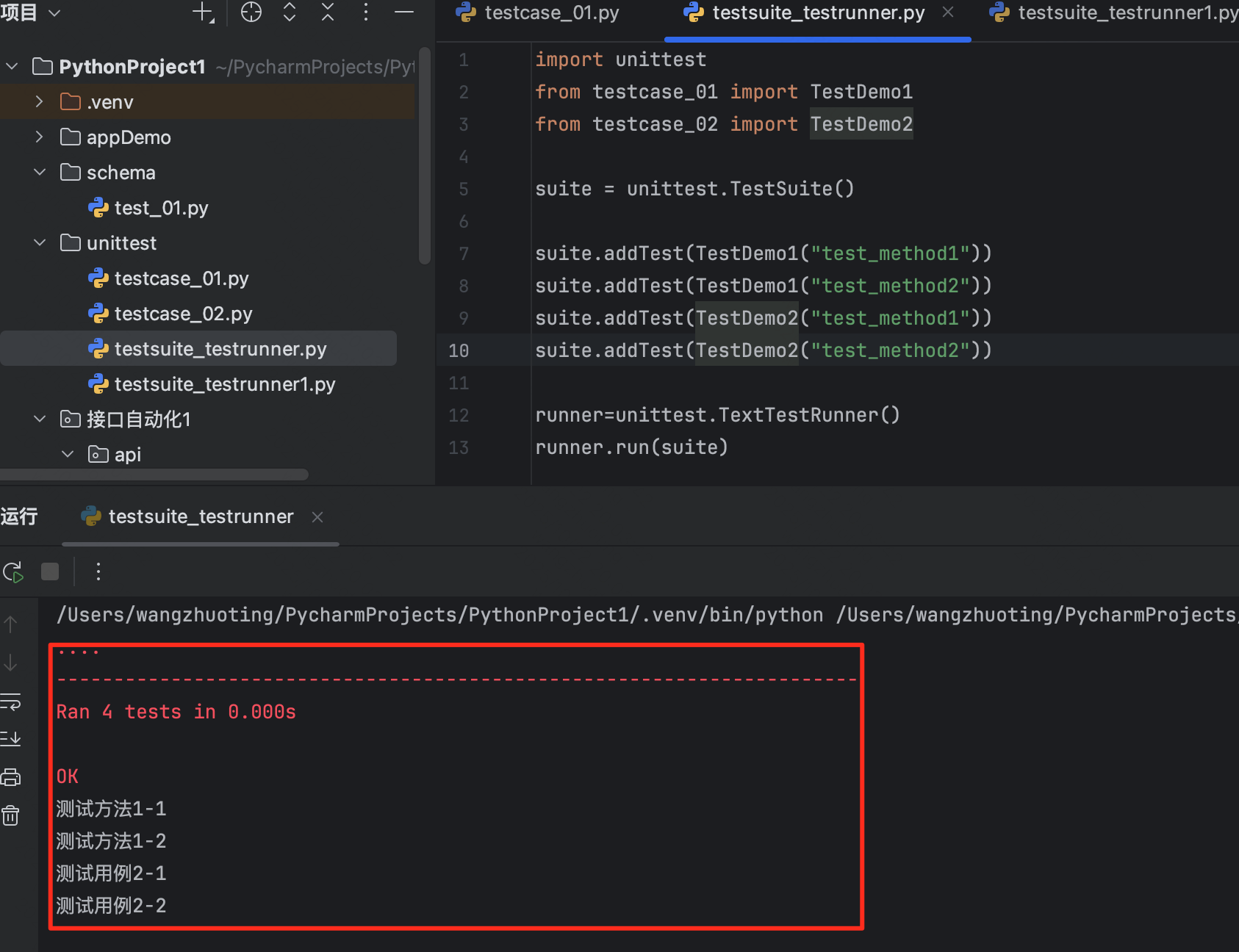Open testcase_01.py in project tree

168,278
